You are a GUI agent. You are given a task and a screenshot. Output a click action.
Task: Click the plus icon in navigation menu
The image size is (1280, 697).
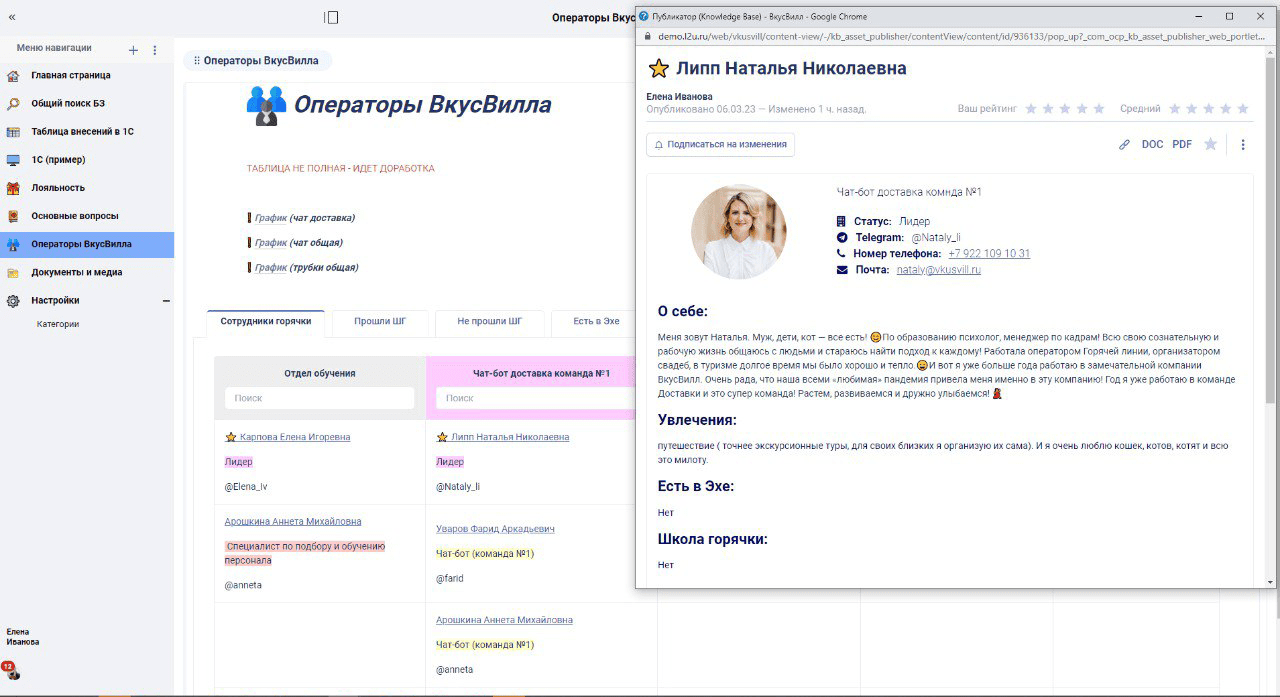point(134,50)
